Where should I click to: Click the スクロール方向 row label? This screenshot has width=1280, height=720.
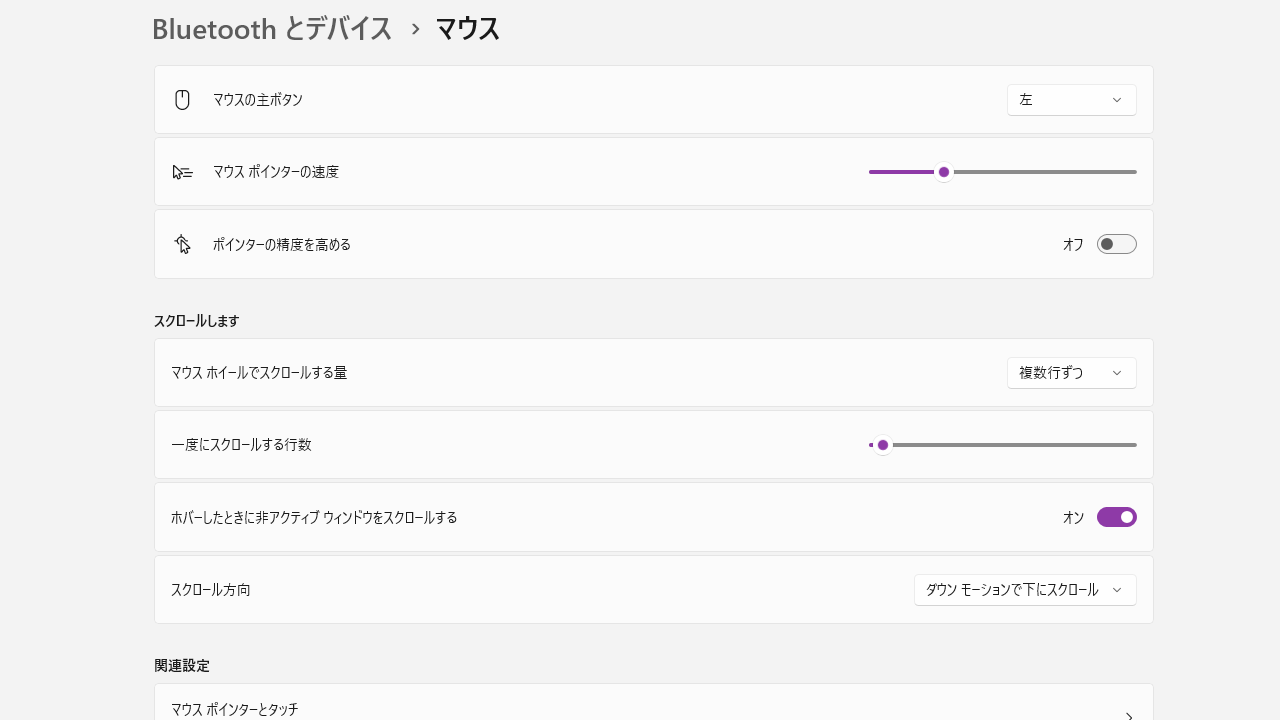[x=211, y=590]
